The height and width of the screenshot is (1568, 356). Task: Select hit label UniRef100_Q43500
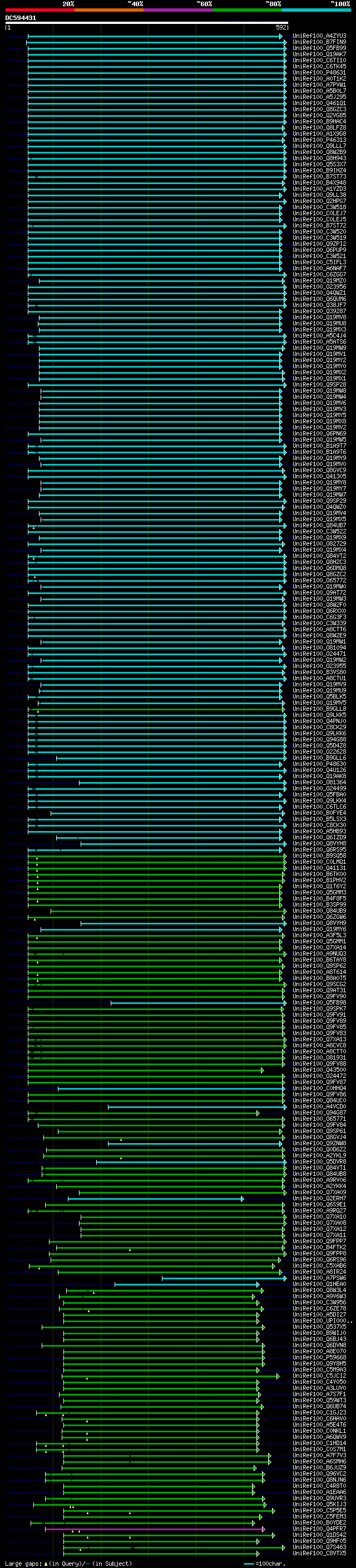pos(319,1070)
